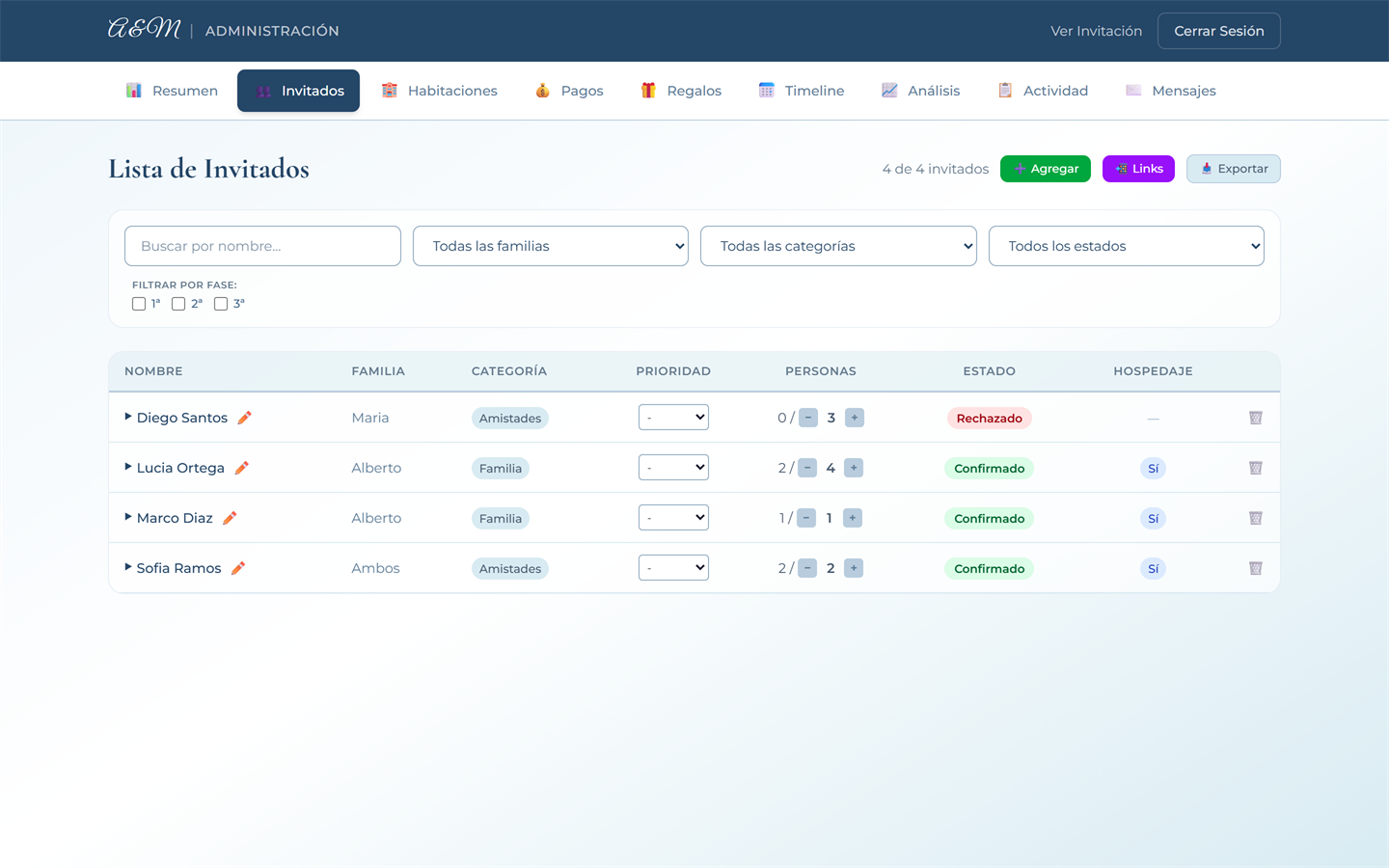Open the Todas las categorías dropdown
This screenshot has width=1389, height=868.
pyautogui.click(x=838, y=246)
